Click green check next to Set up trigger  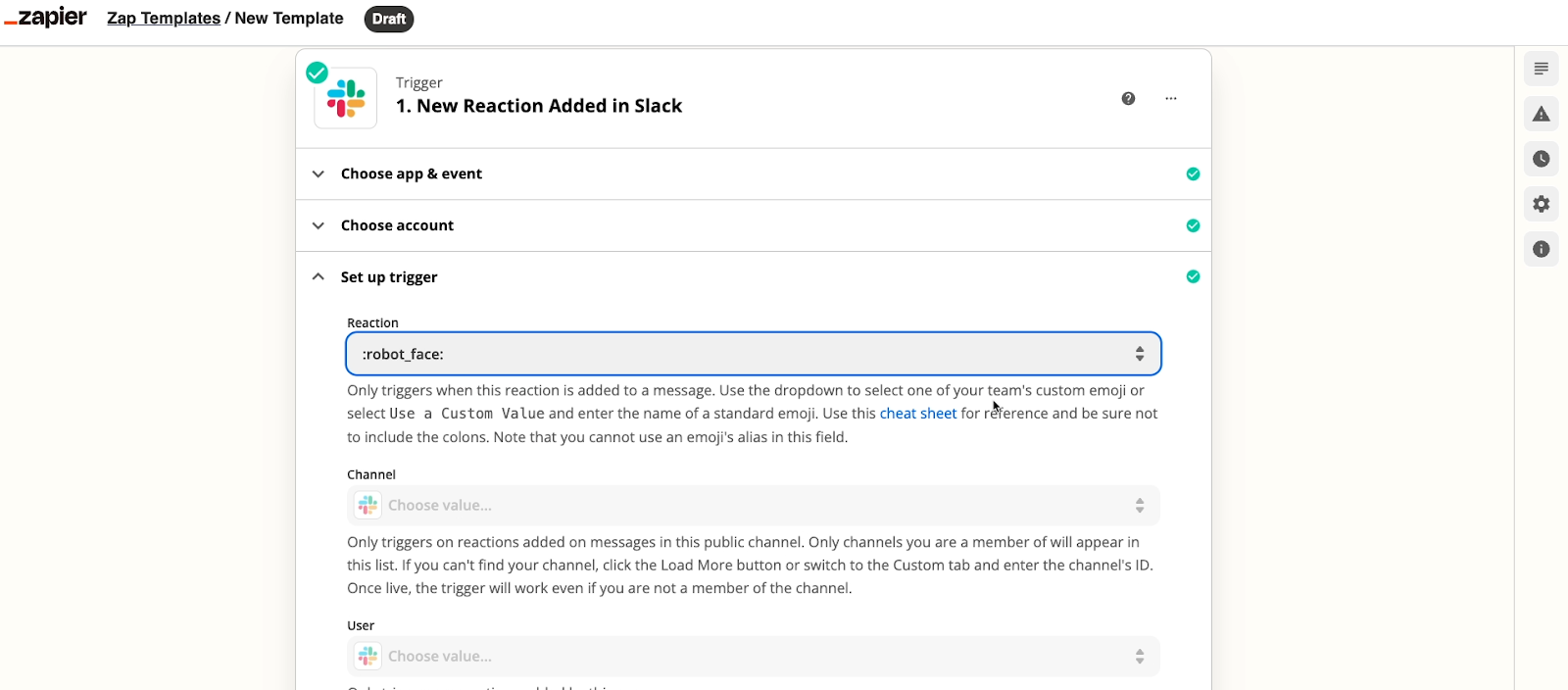[1193, 276]
